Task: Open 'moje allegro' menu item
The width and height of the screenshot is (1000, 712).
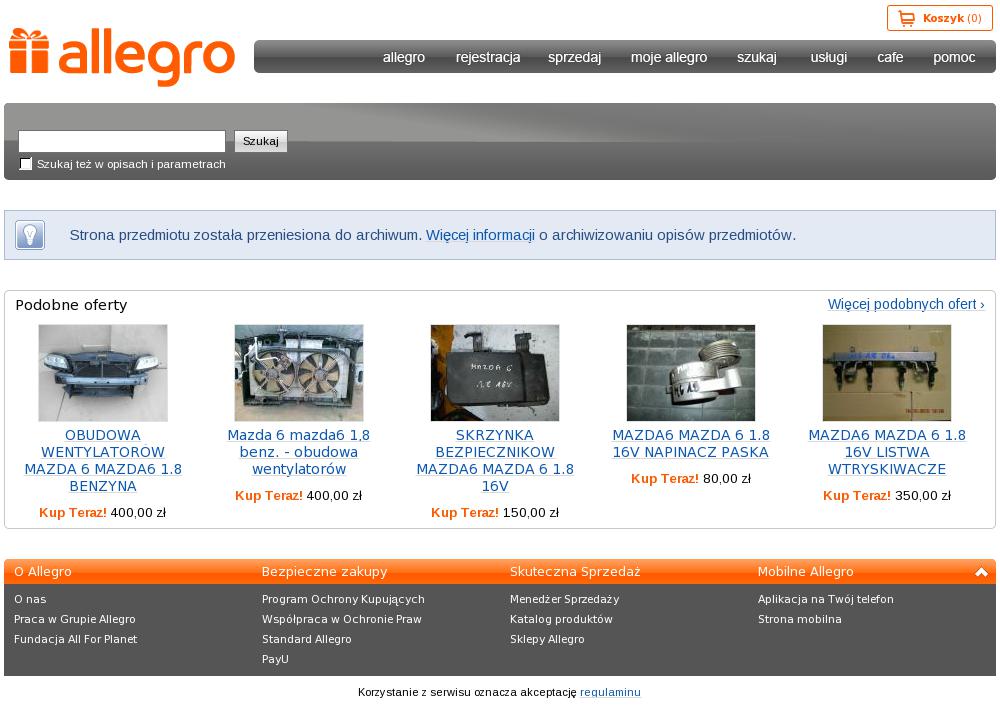Action: (x=669, y=57)
